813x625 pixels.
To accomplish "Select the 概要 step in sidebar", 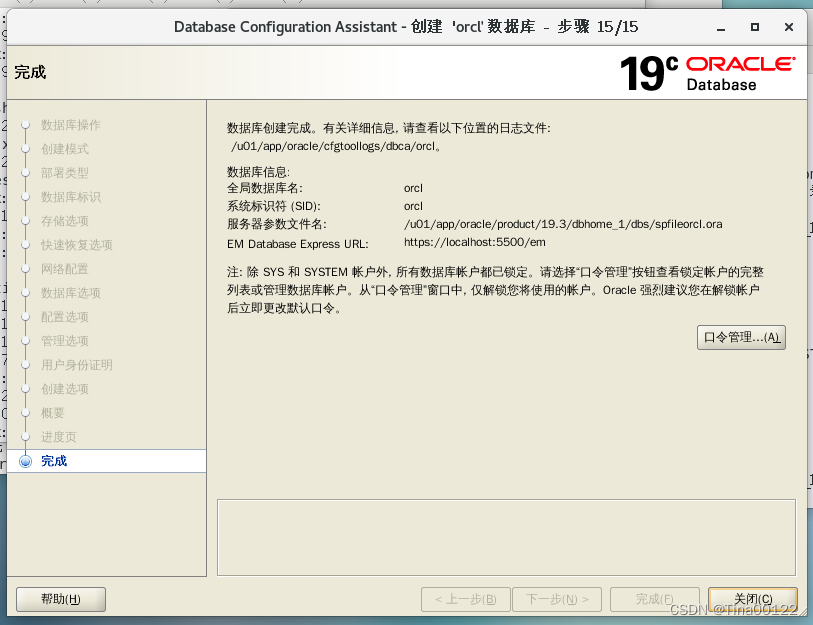I will [x=52, y=413].
